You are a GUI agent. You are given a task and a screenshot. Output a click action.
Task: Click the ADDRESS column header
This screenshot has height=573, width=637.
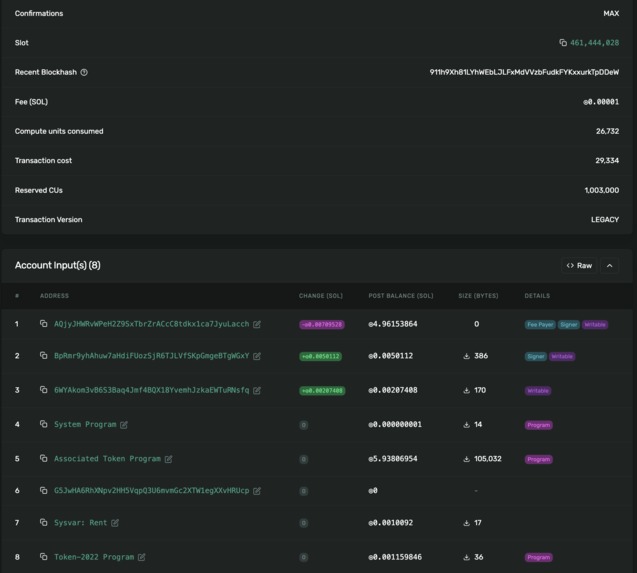click(x=54, y=296)
